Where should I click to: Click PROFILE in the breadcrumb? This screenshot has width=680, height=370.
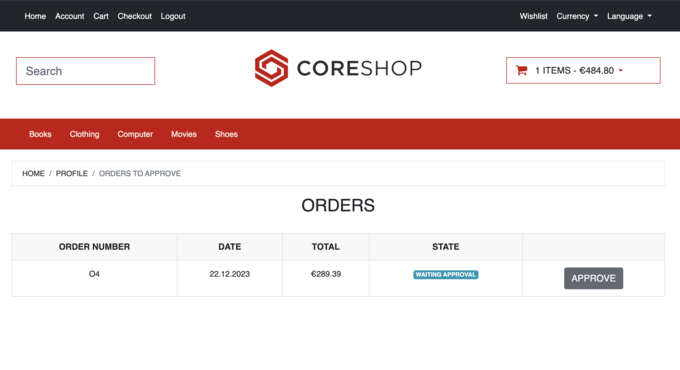point(72,174)
